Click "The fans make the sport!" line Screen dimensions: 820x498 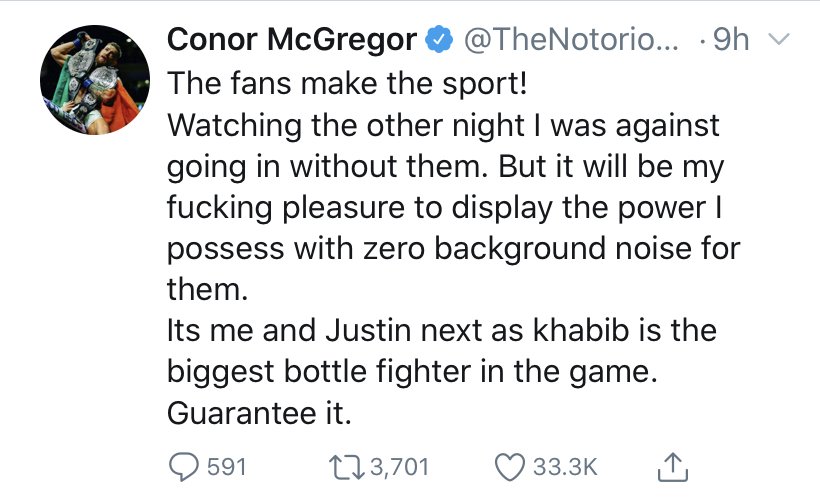coord(346,84)
